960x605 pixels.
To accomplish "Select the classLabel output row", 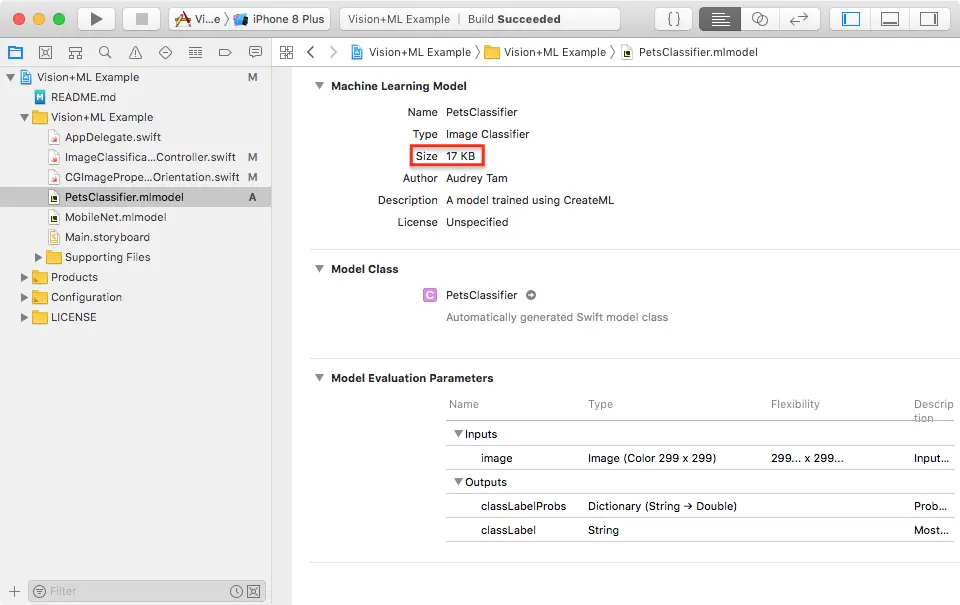I will click(x=700, y=530).
